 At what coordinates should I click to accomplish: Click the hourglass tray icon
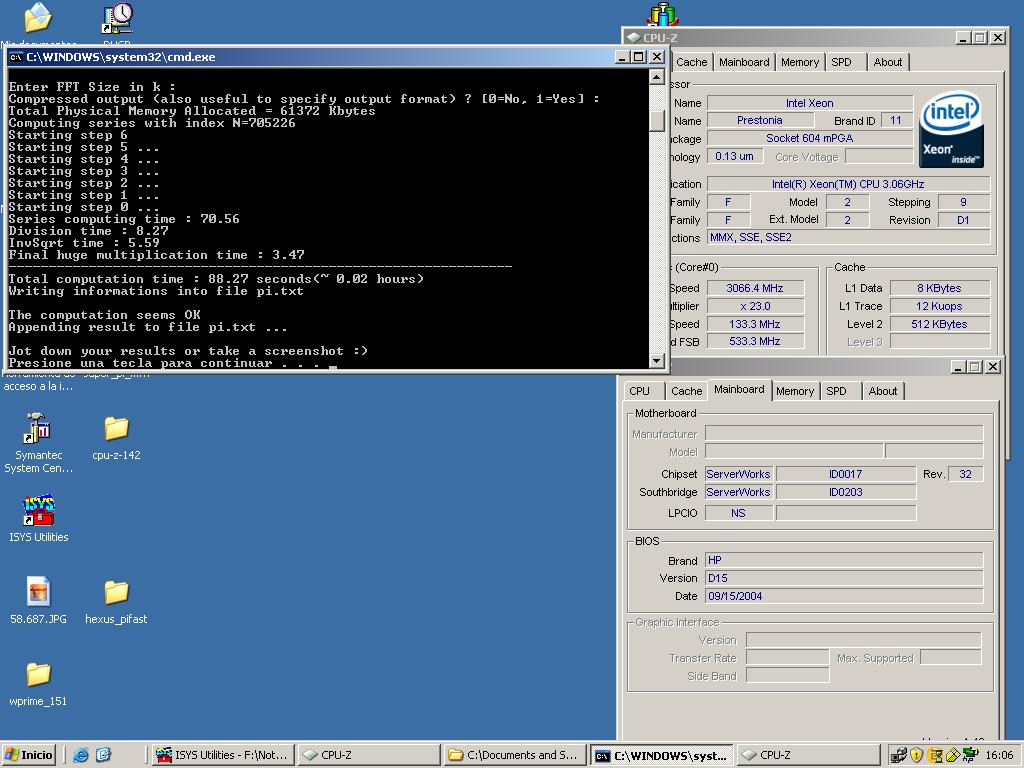(935, 755)
